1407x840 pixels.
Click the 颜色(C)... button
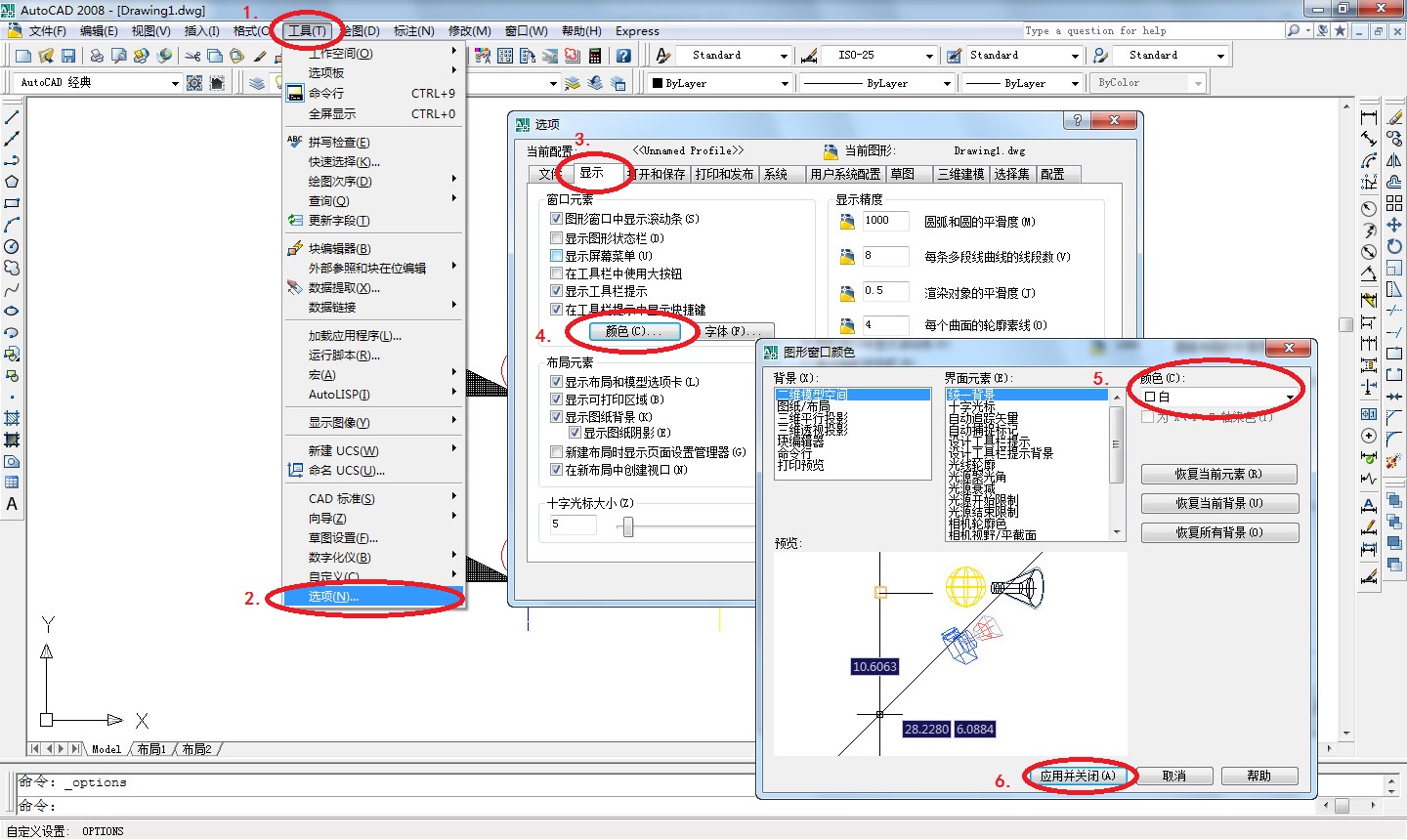(x=633, y=331)
